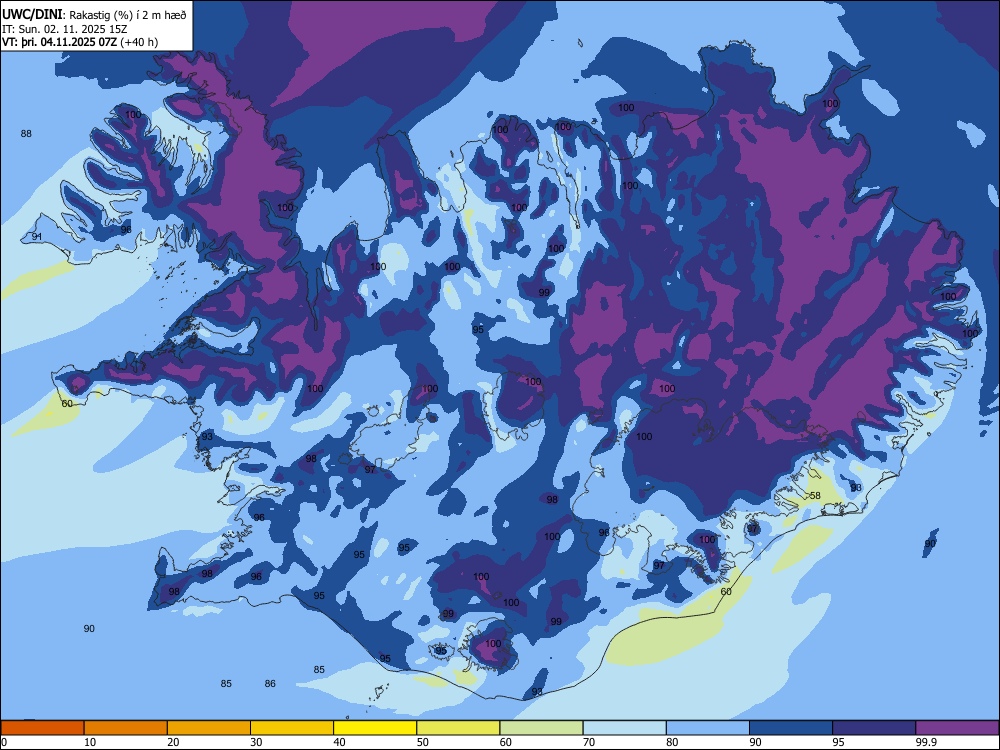Click the '99.9' legend tick label
Screen dimensions: 1000x750
click(x=925, y=742)
